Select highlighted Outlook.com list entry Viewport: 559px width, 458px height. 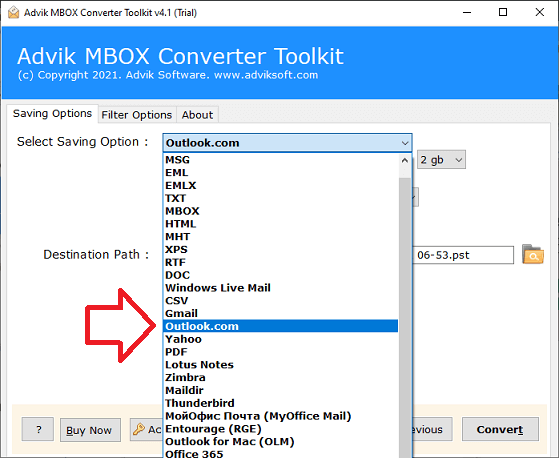(281, 326)
